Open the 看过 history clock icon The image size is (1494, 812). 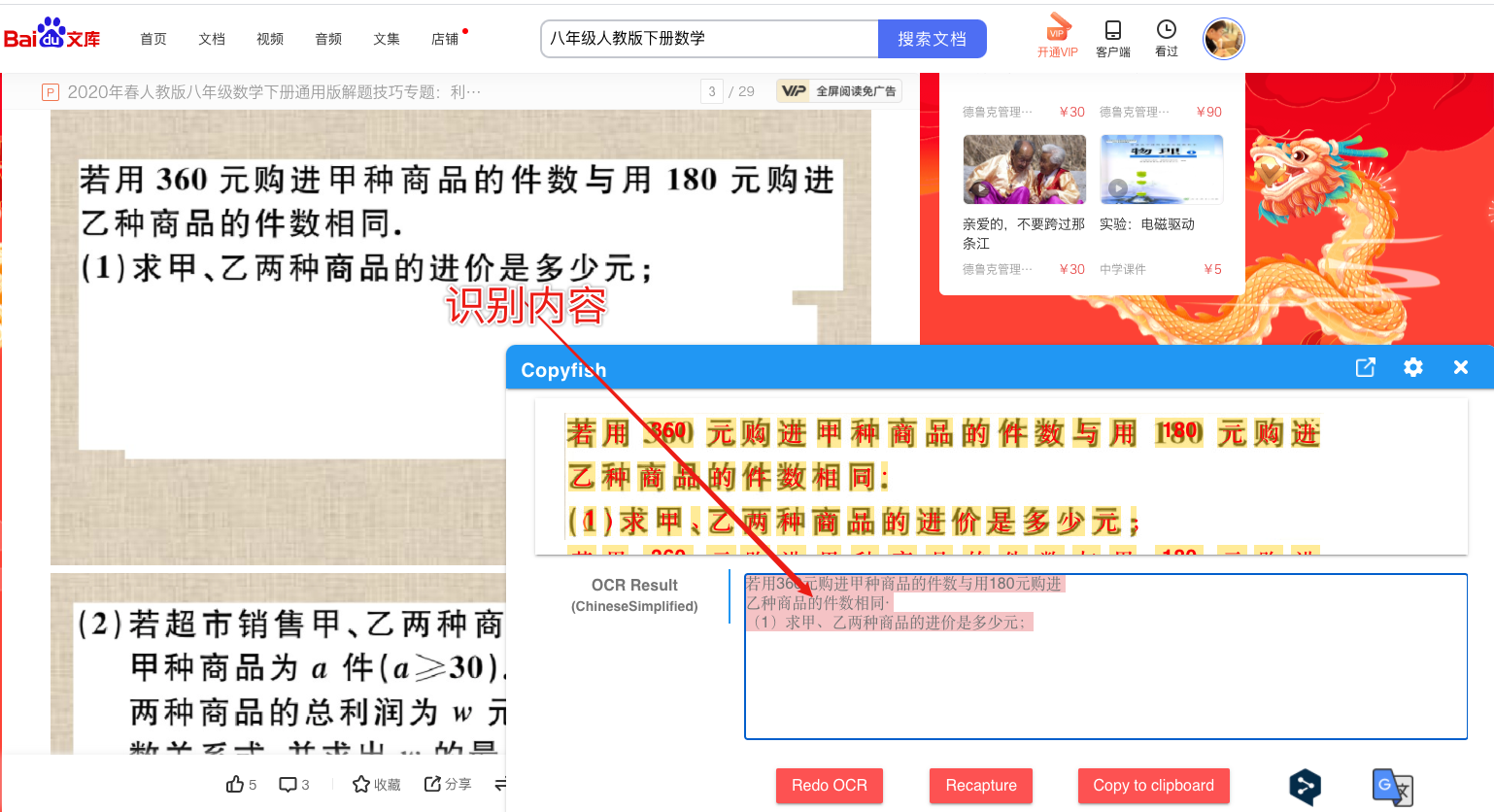[x=1167, y=39]
